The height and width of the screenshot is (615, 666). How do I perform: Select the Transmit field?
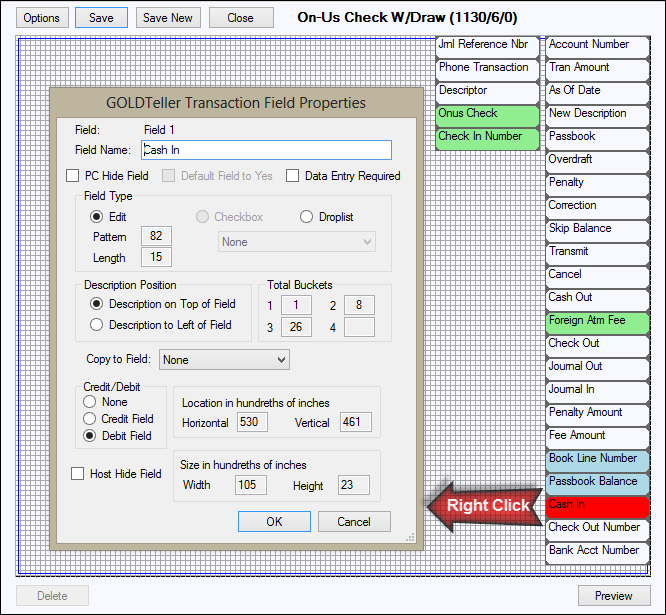click(597, 254)
